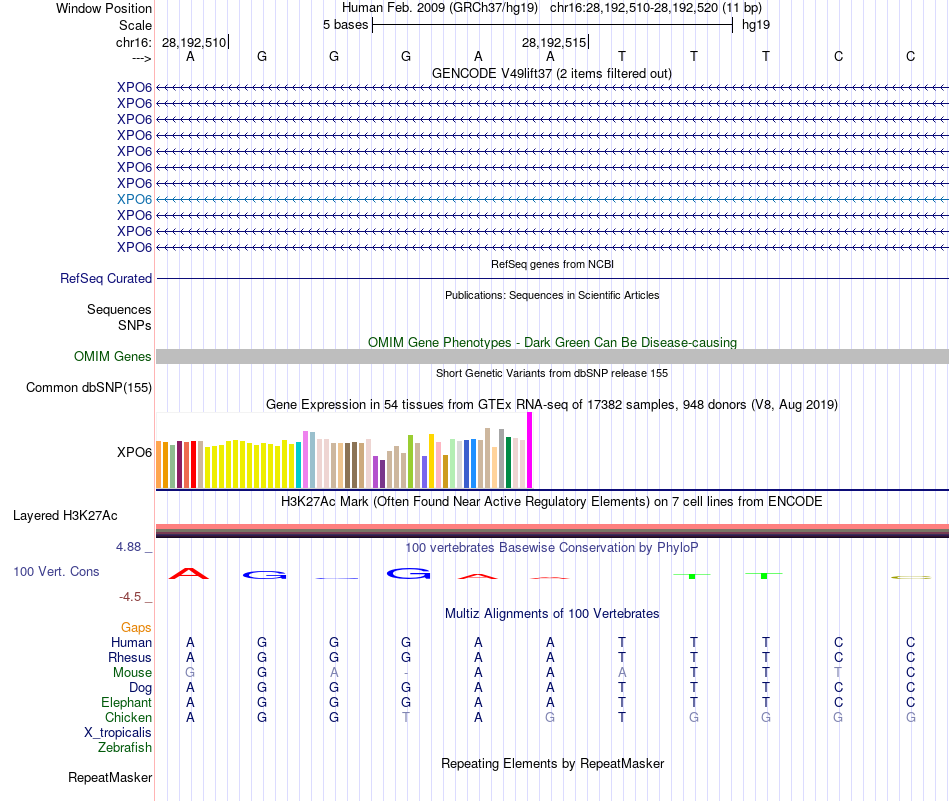This screenshot has width=950, height=801.
Task: Click the tallest blue G PhyloP logo letter
Action: point(408,573)
